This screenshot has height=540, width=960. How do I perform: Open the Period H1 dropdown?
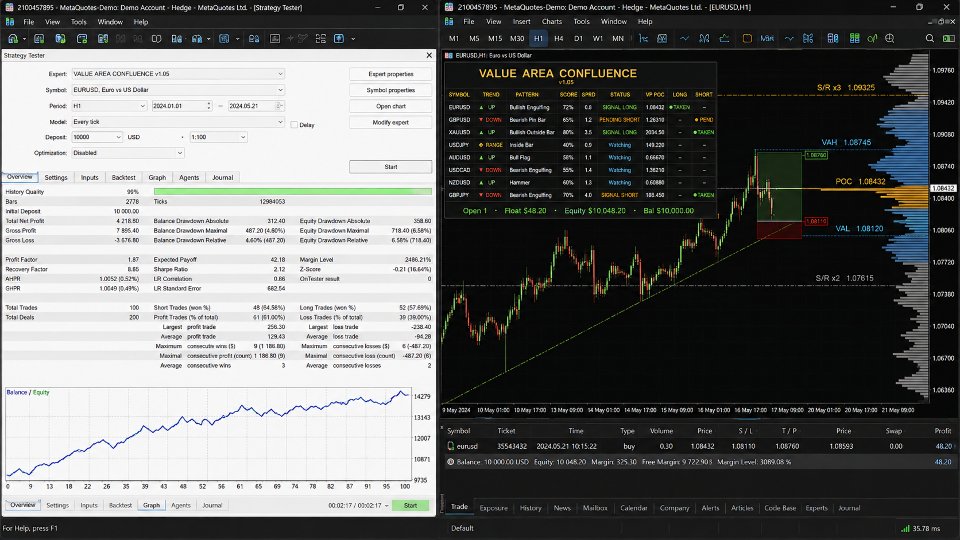109,106
